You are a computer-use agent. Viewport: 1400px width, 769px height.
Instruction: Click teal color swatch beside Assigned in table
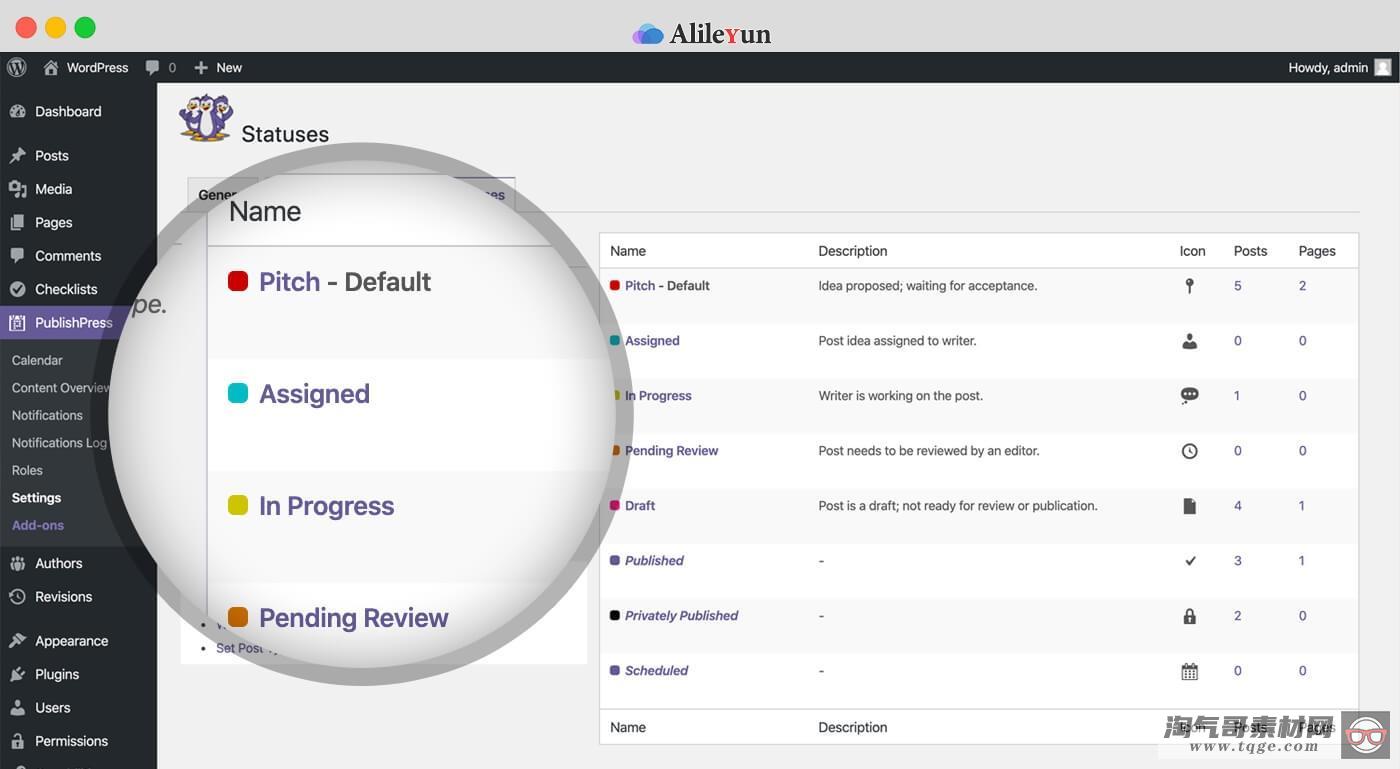coord(615,340)
